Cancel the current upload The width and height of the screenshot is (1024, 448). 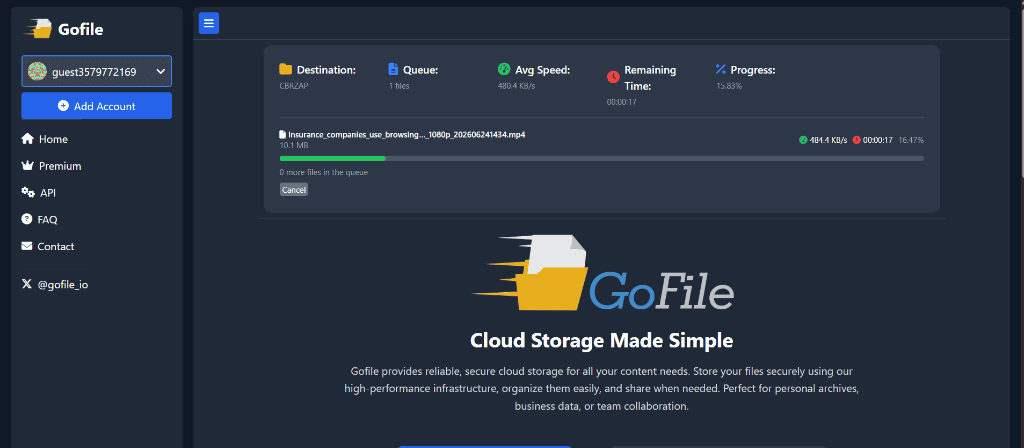coord(294,189)
